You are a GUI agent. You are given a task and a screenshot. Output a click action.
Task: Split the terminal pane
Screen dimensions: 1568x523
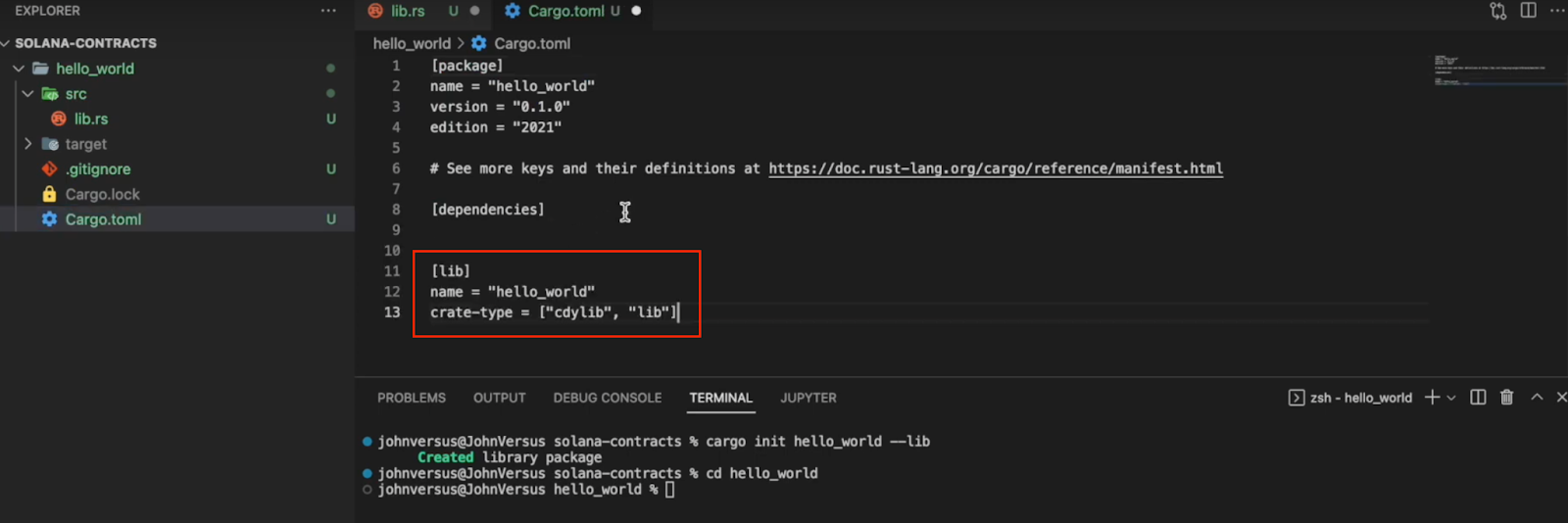pos(1478,397)
